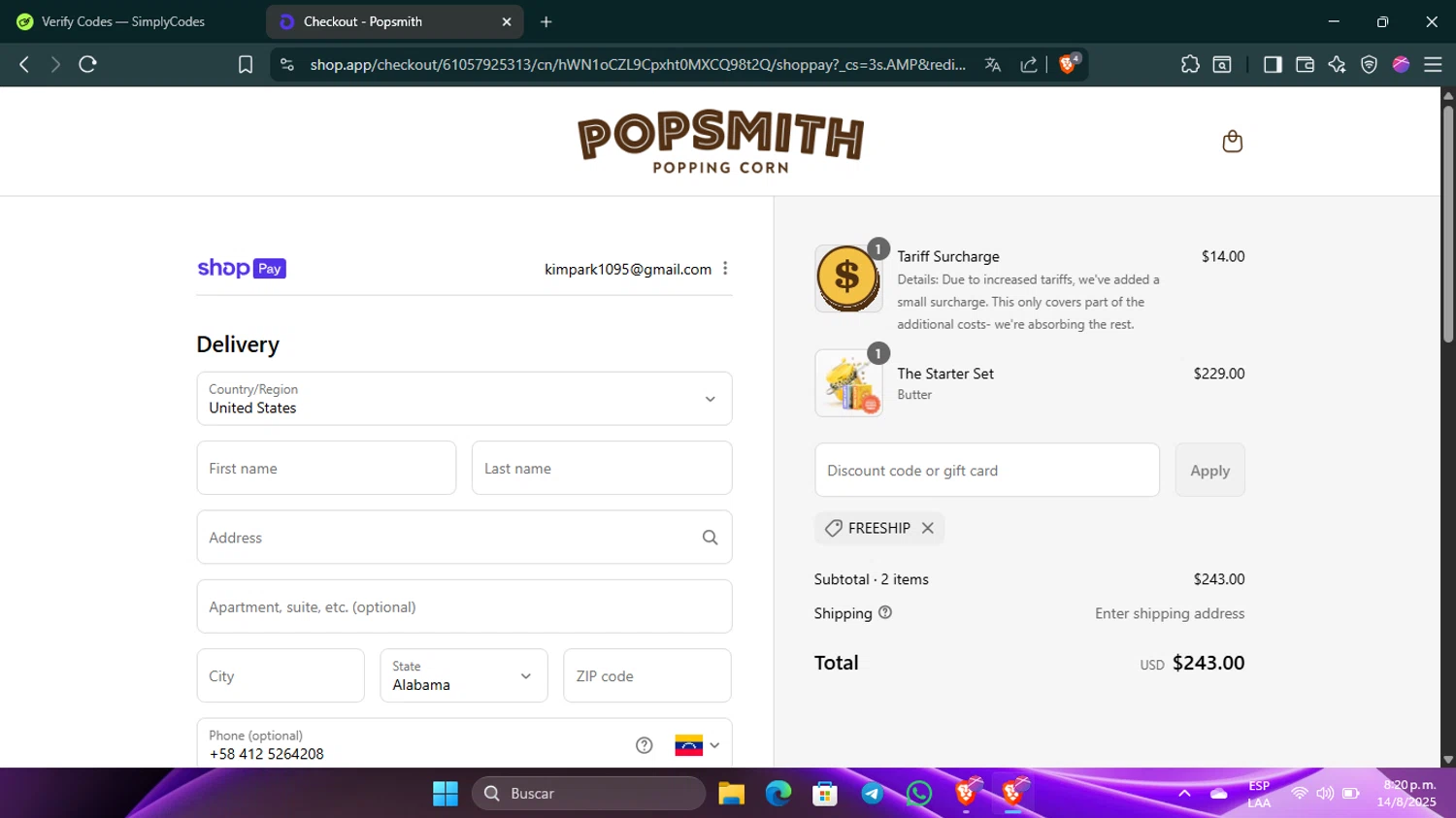1456x818 pixels.
Task: Switch to Verify Codes SimplyCodes tab
Action: [123, 21]
